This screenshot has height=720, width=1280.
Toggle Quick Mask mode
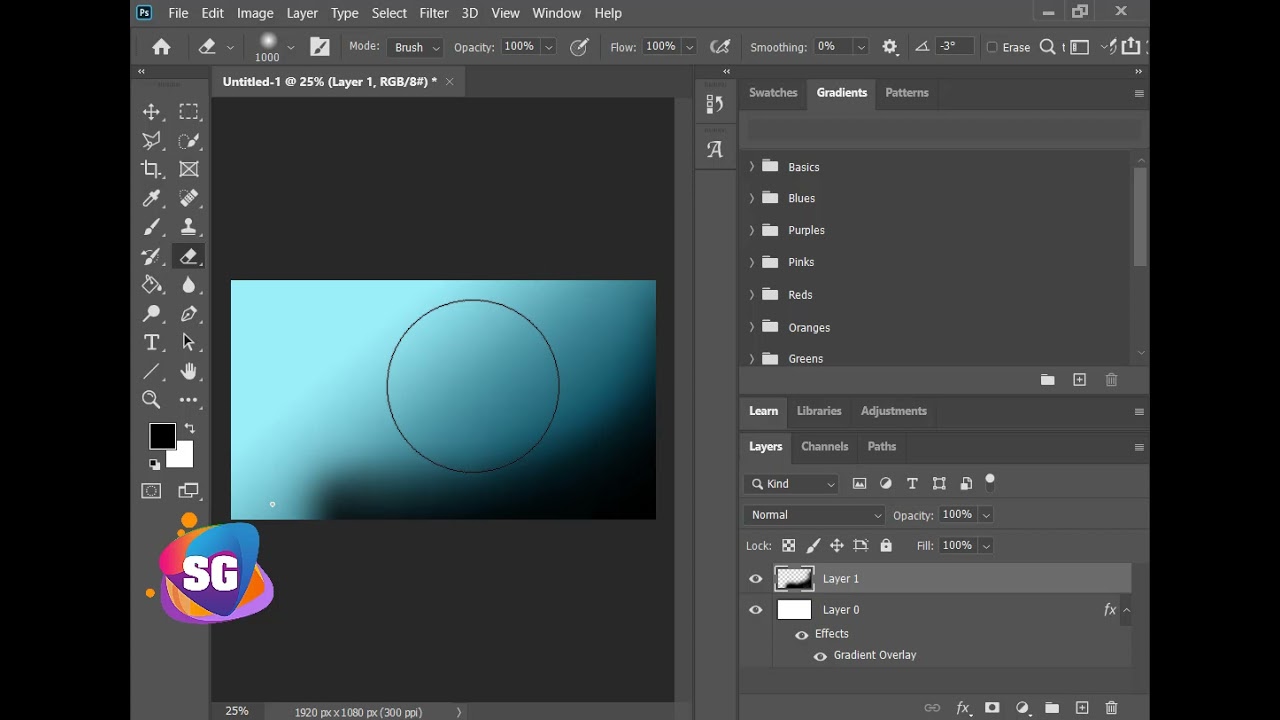pos(152,491)
